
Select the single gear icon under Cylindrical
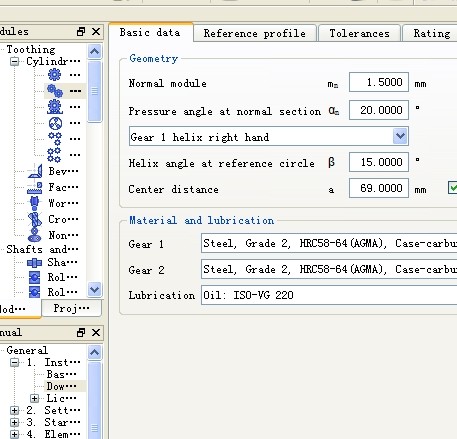[55, 74]
